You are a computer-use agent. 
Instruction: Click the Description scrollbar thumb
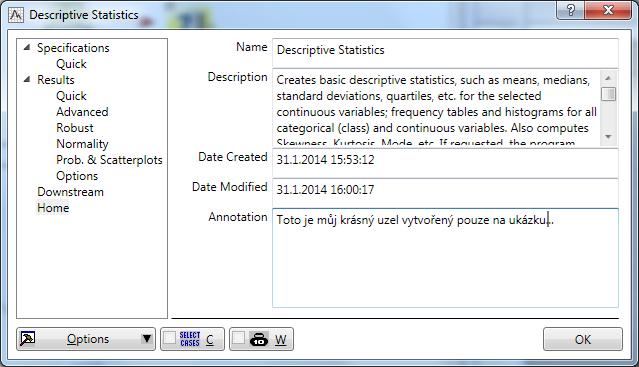pos(608,94)
